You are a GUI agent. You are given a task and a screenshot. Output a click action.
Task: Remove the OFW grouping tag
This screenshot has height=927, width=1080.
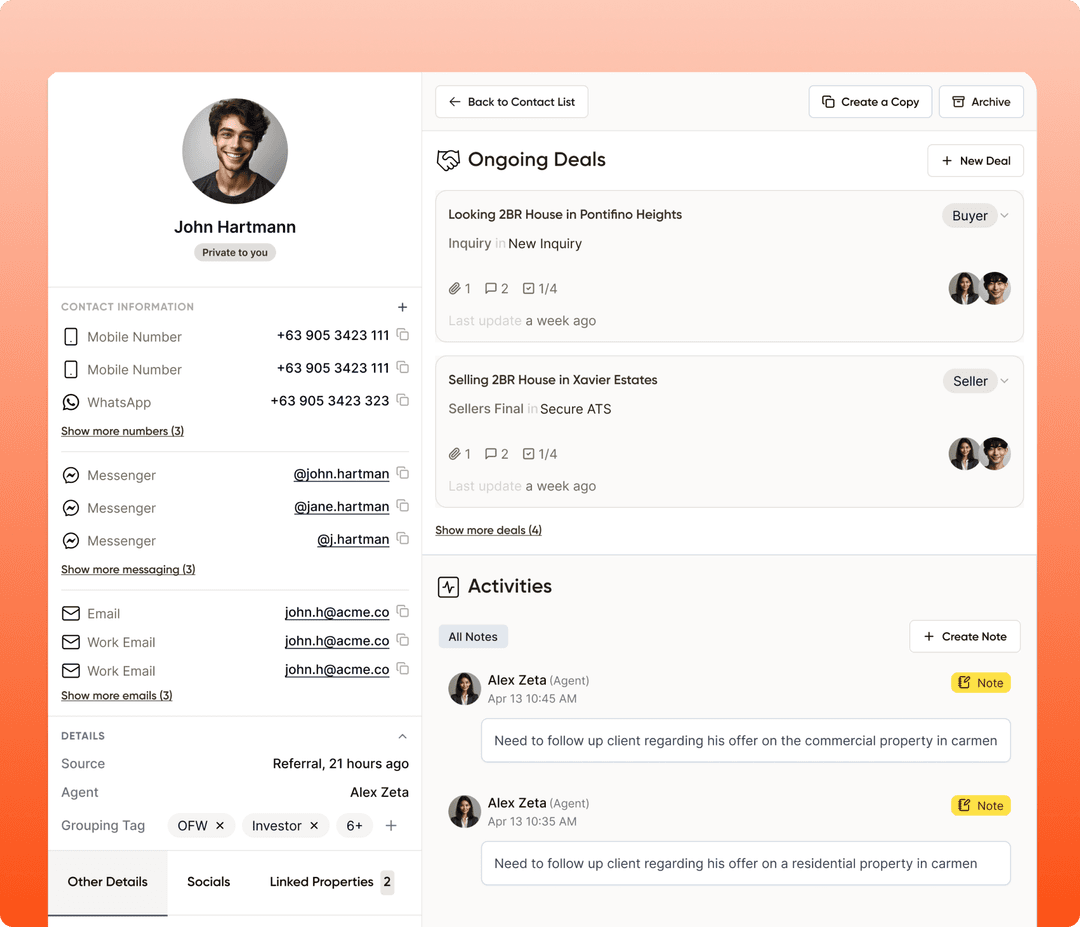point(220,825)
